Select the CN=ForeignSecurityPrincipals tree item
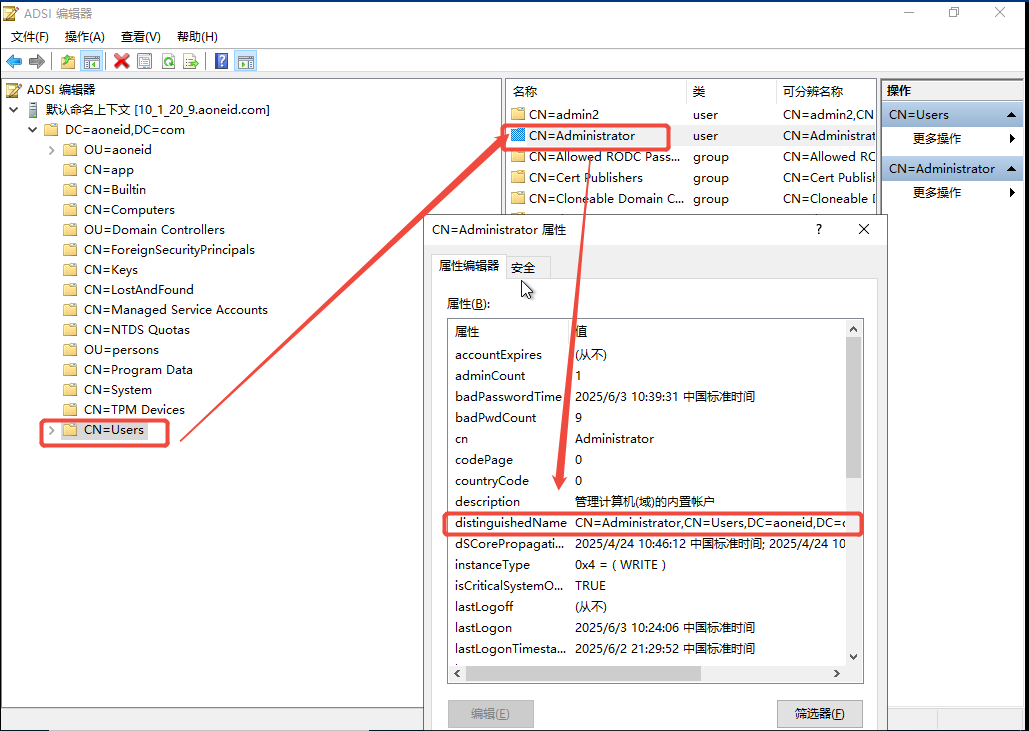The height and width of the screenshot is (731, 1029). pyautogui.click(x=169, y=250)
